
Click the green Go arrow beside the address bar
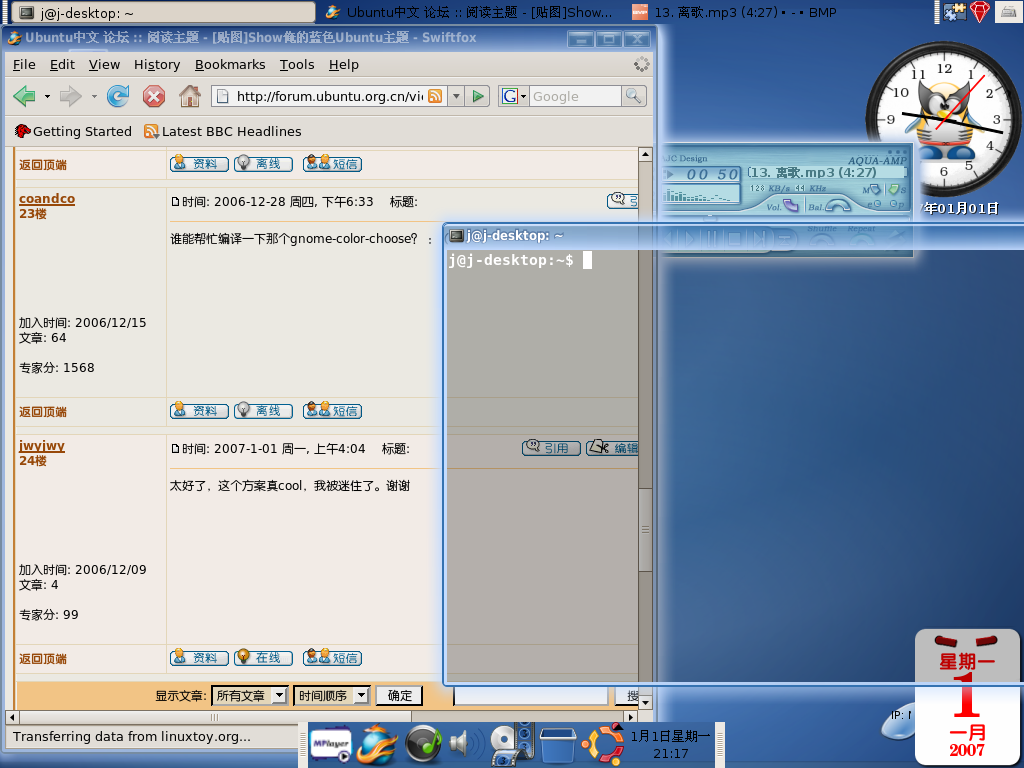(x=478, y=97)
